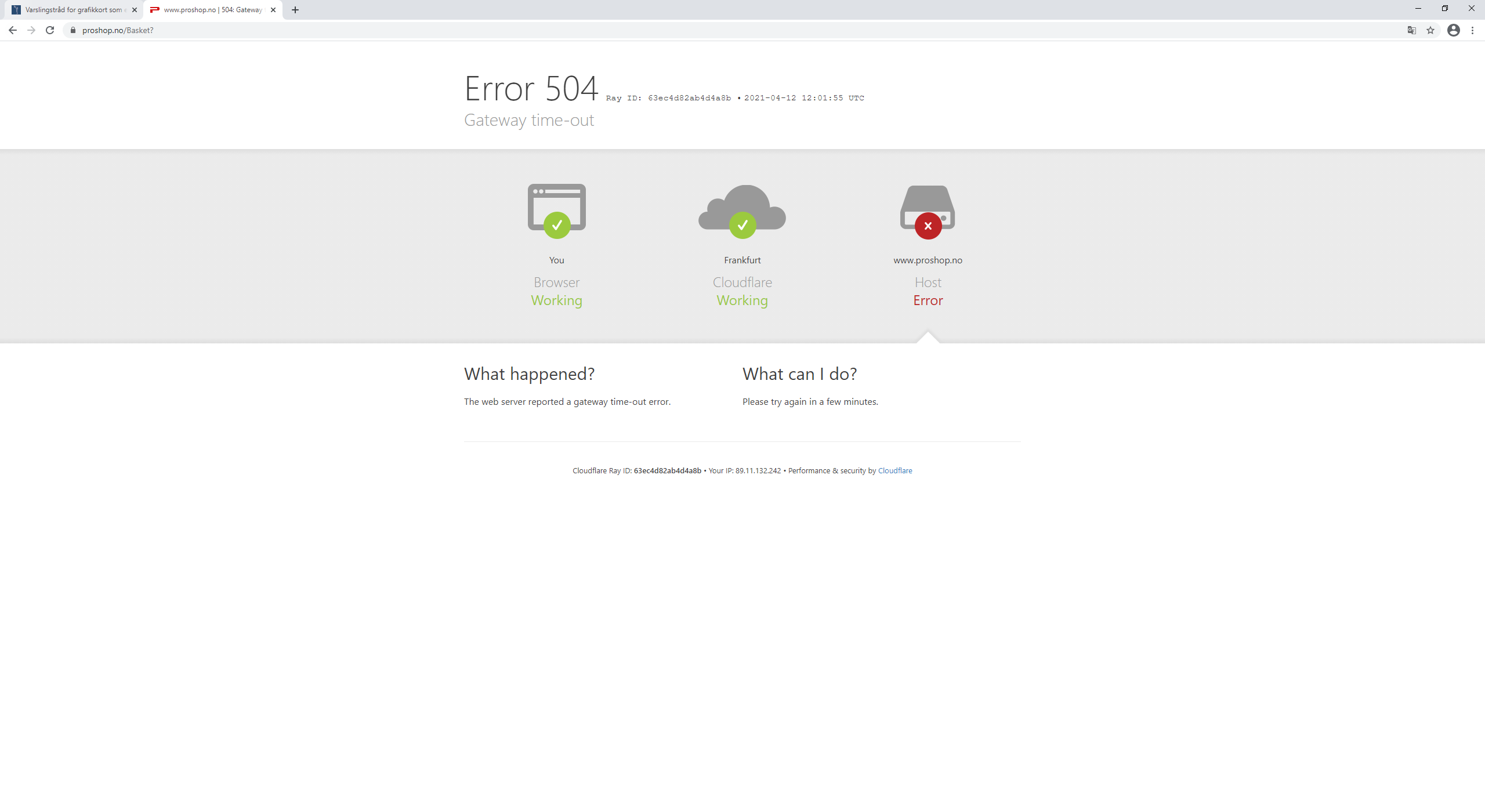Bookmark this page with the star icon
Viewport: 1485px width, 812px height.
[1430, 30]
